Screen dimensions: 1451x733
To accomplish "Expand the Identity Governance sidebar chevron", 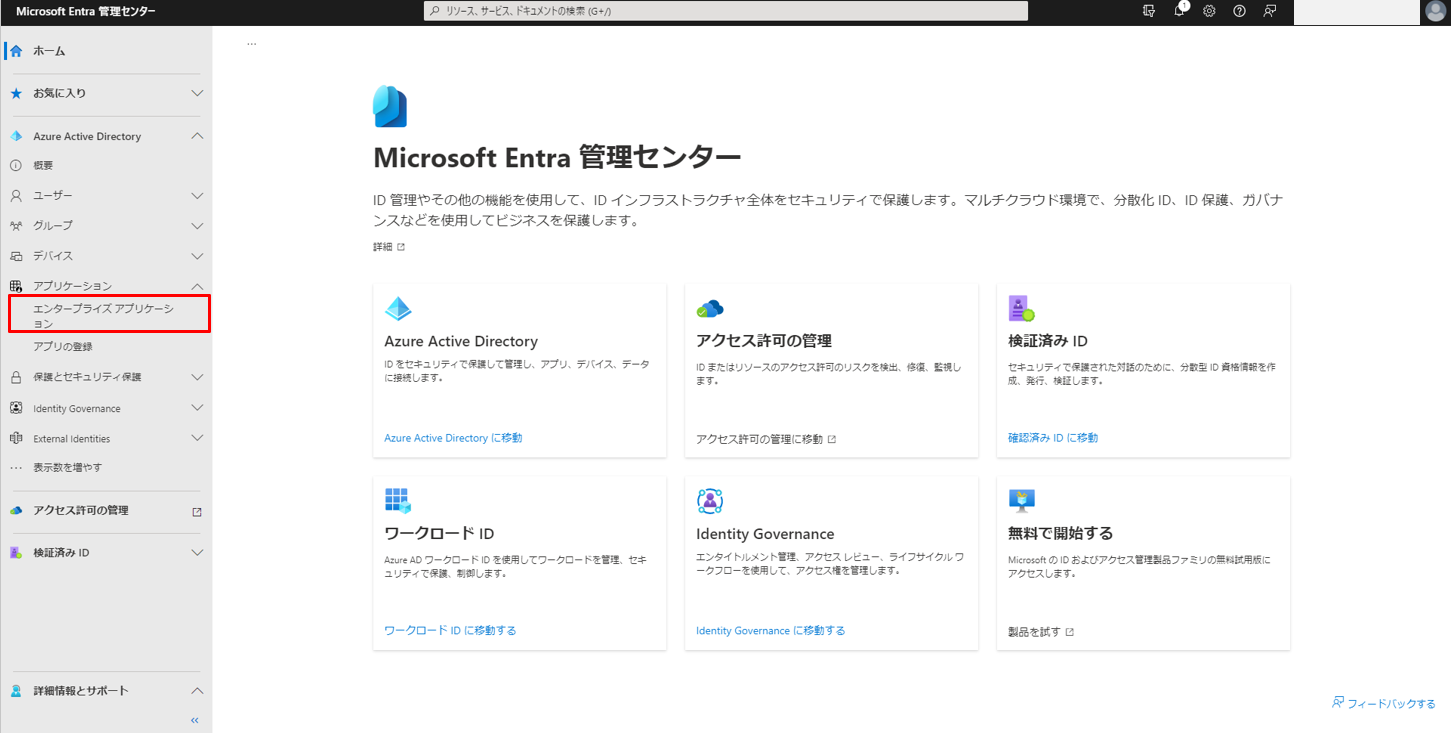I will pos(197,408).
